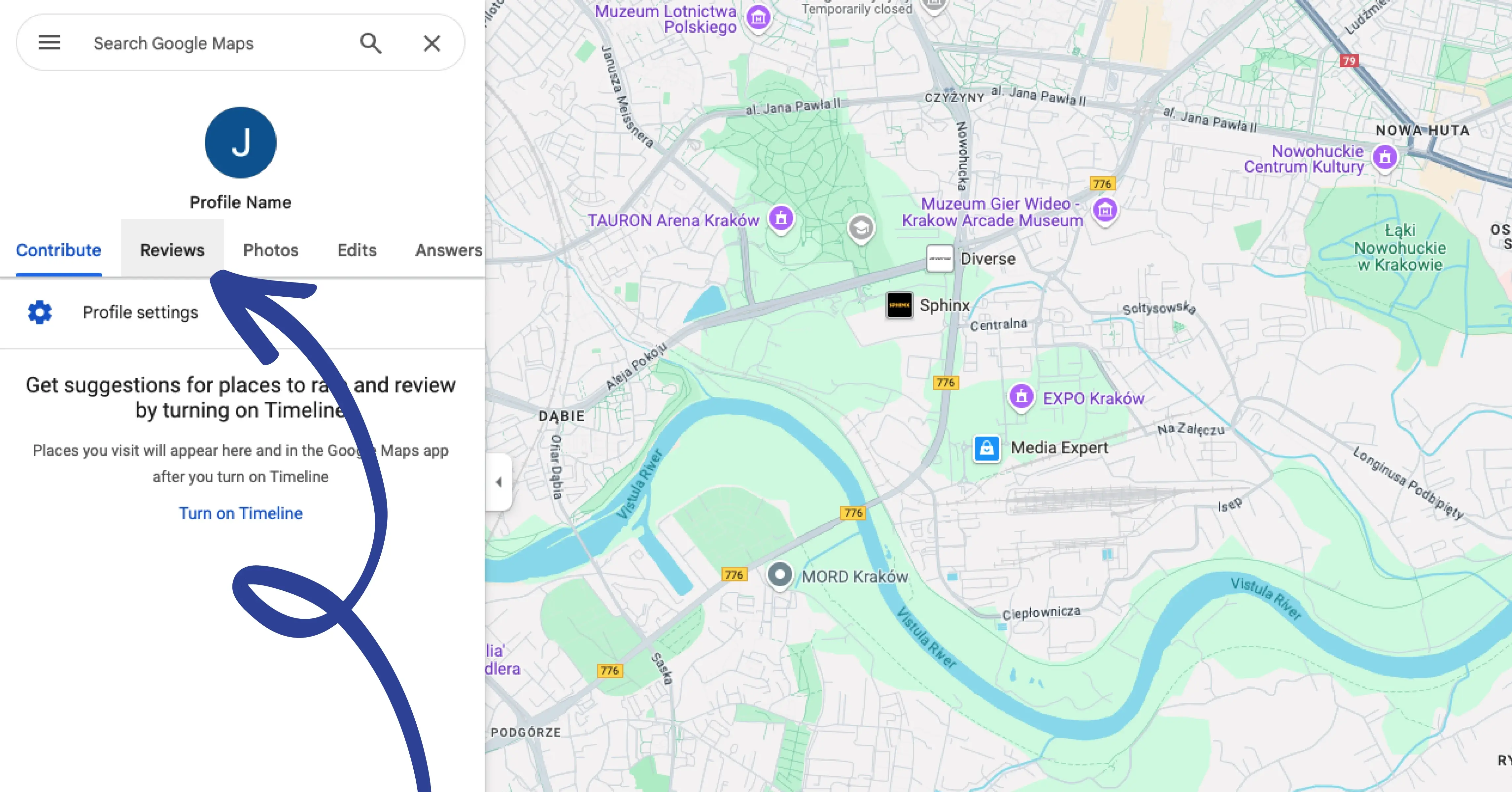
Task: Click the Nowohuckie Centrum Kultury marker
Action: (x=1385, y=157)
